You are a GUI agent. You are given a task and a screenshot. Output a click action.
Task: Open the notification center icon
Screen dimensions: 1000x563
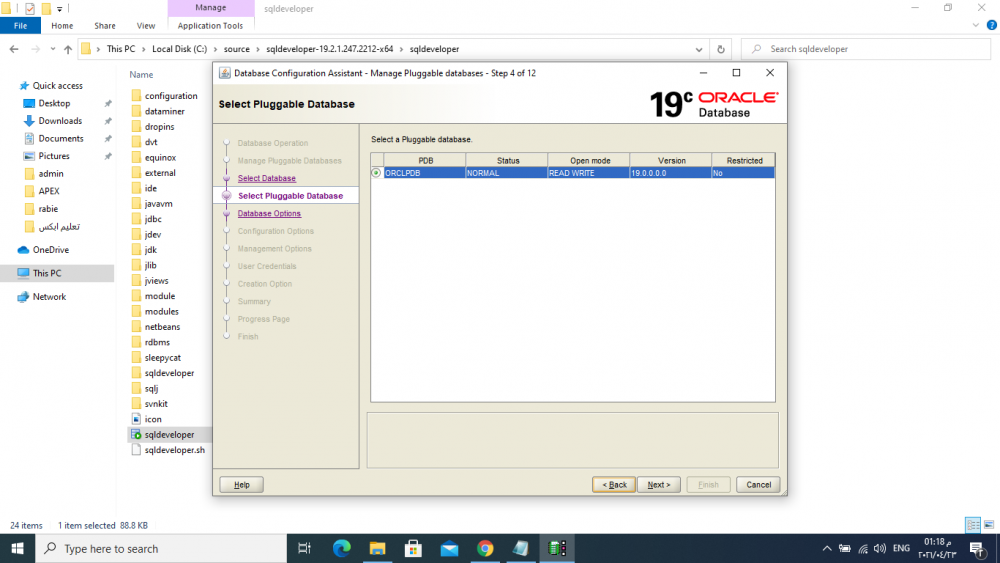click(976, 548)
